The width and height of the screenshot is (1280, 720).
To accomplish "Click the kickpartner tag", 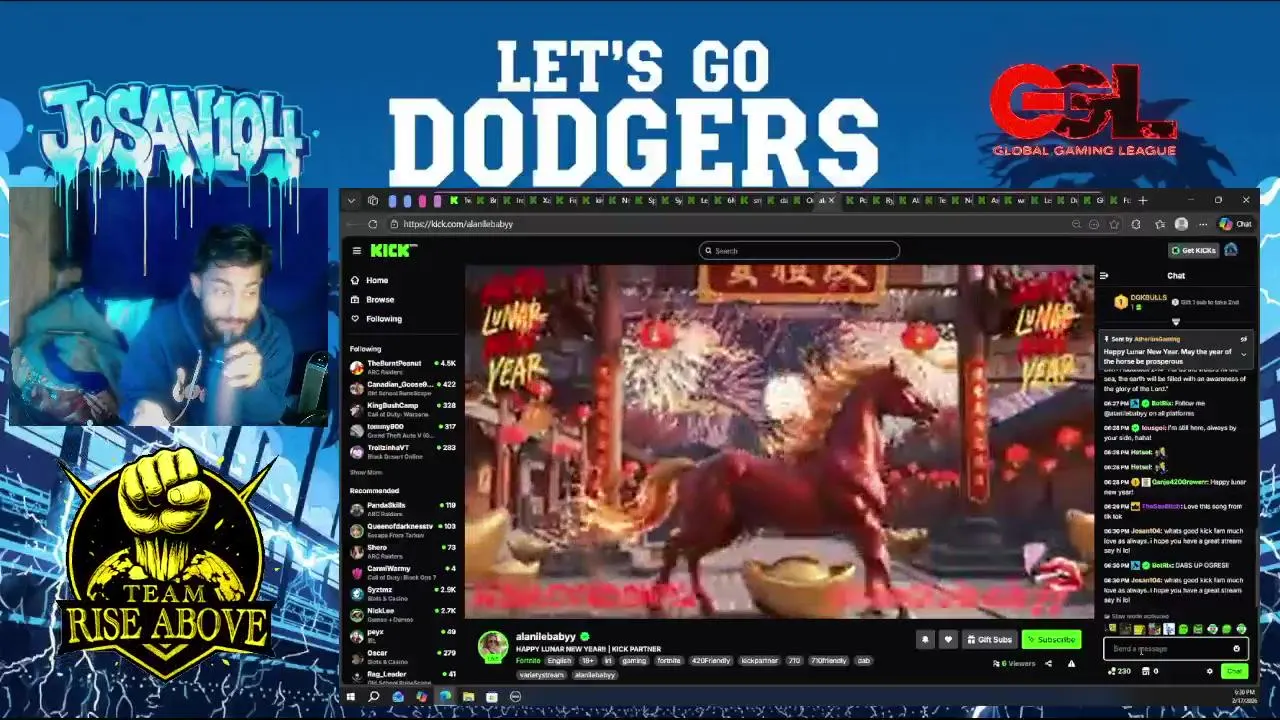I will click(x=759, y=661).
